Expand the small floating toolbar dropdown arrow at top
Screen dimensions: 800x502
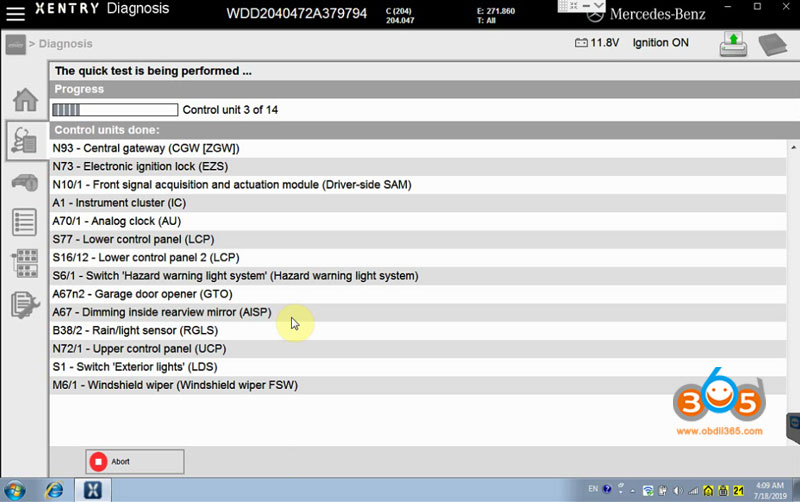pos(598,6)
